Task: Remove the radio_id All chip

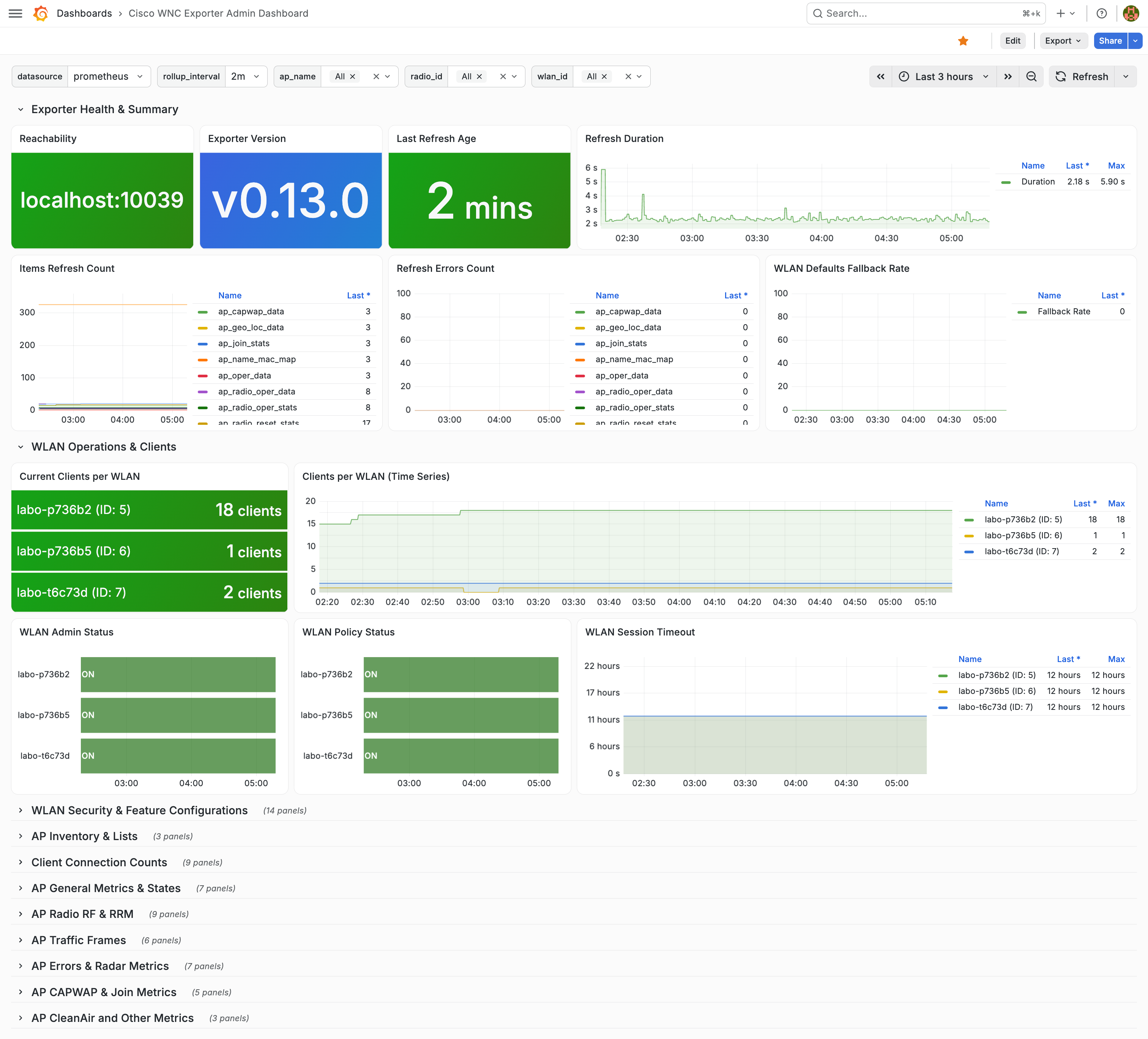Action: pos(479,76)
